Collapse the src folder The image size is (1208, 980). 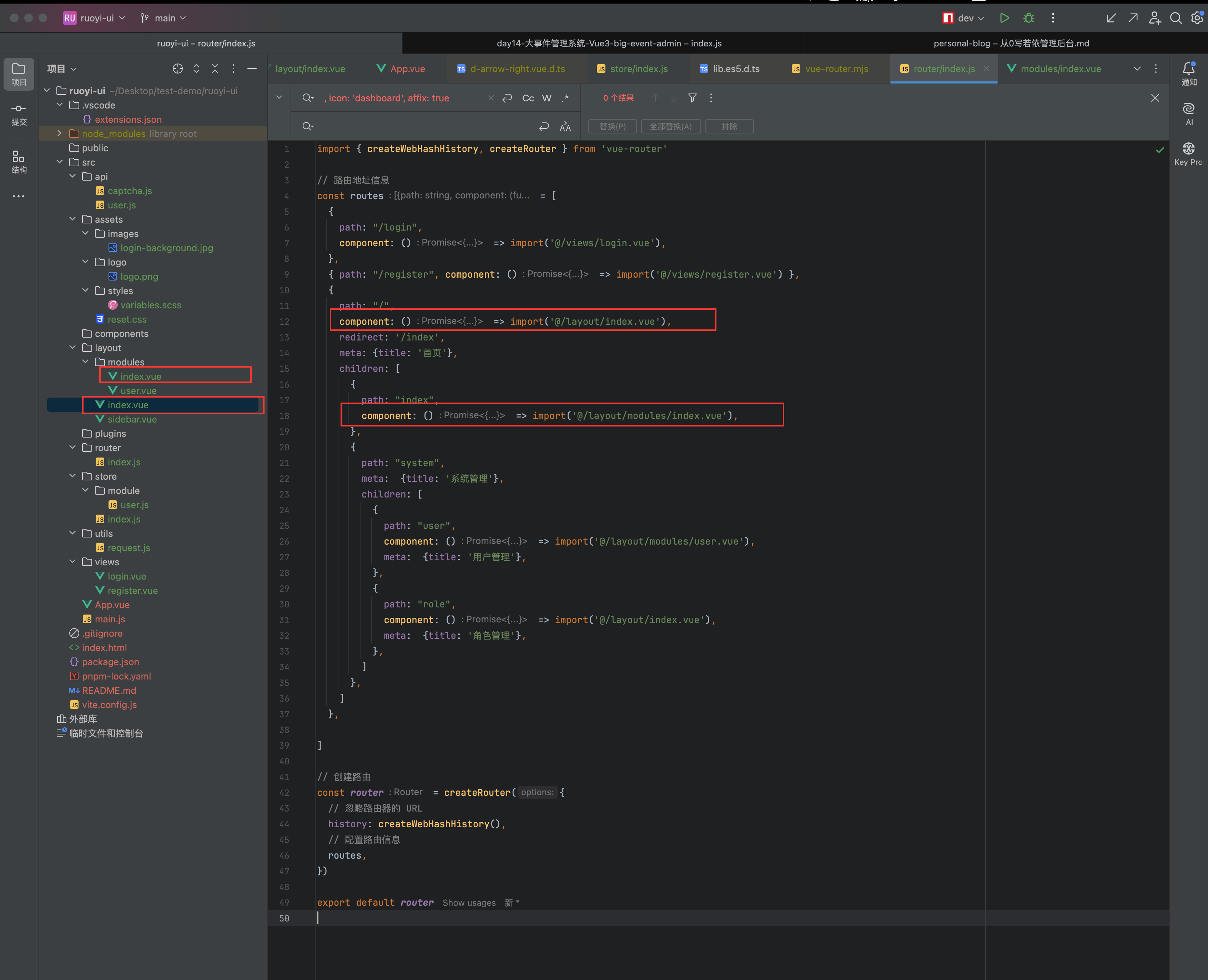click(x=59, y=162)
